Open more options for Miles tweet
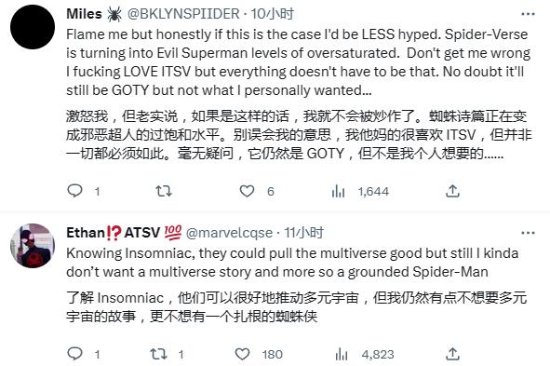 [528, 14]
